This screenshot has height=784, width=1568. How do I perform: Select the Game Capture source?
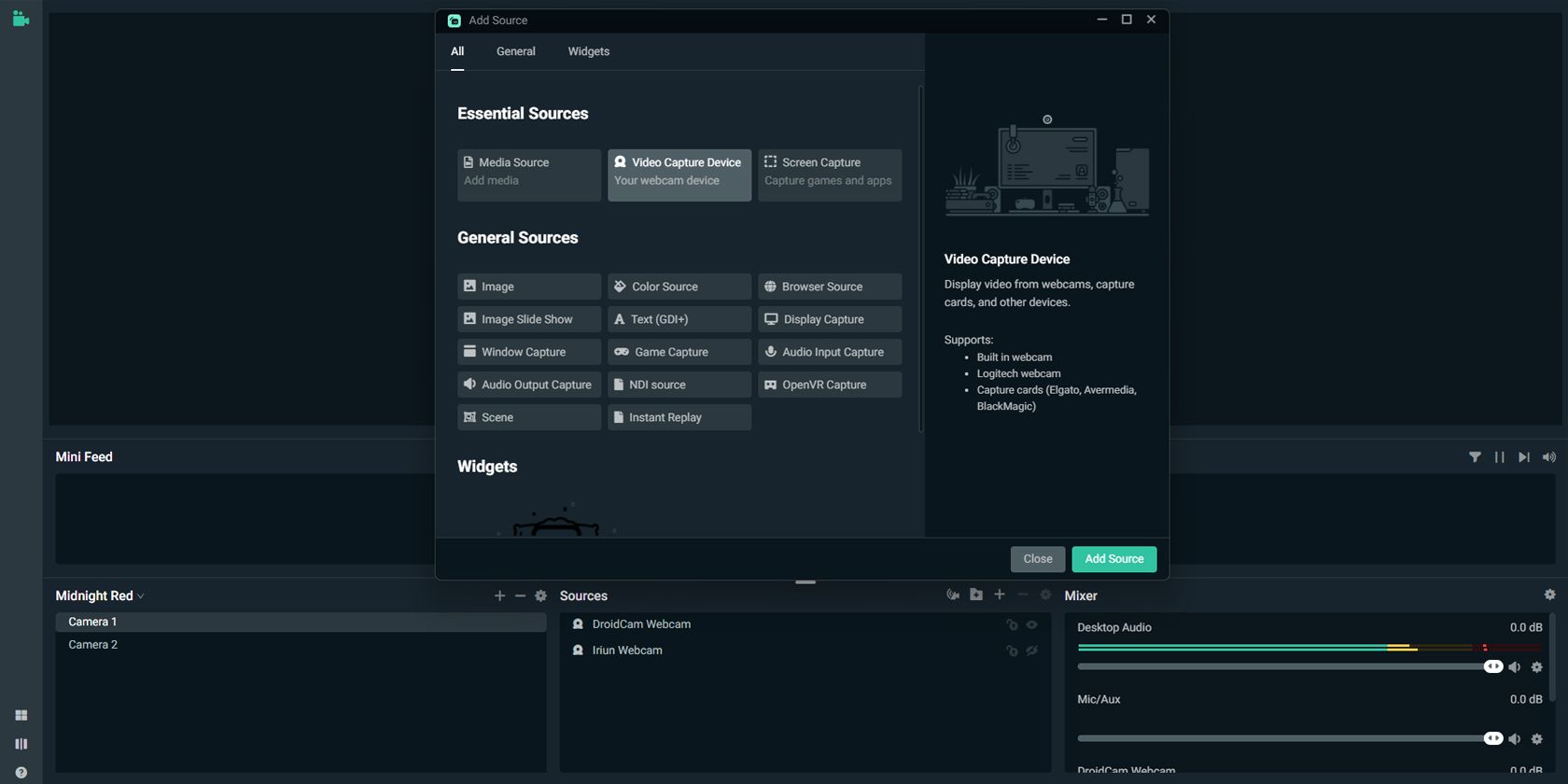coord(679,352)
